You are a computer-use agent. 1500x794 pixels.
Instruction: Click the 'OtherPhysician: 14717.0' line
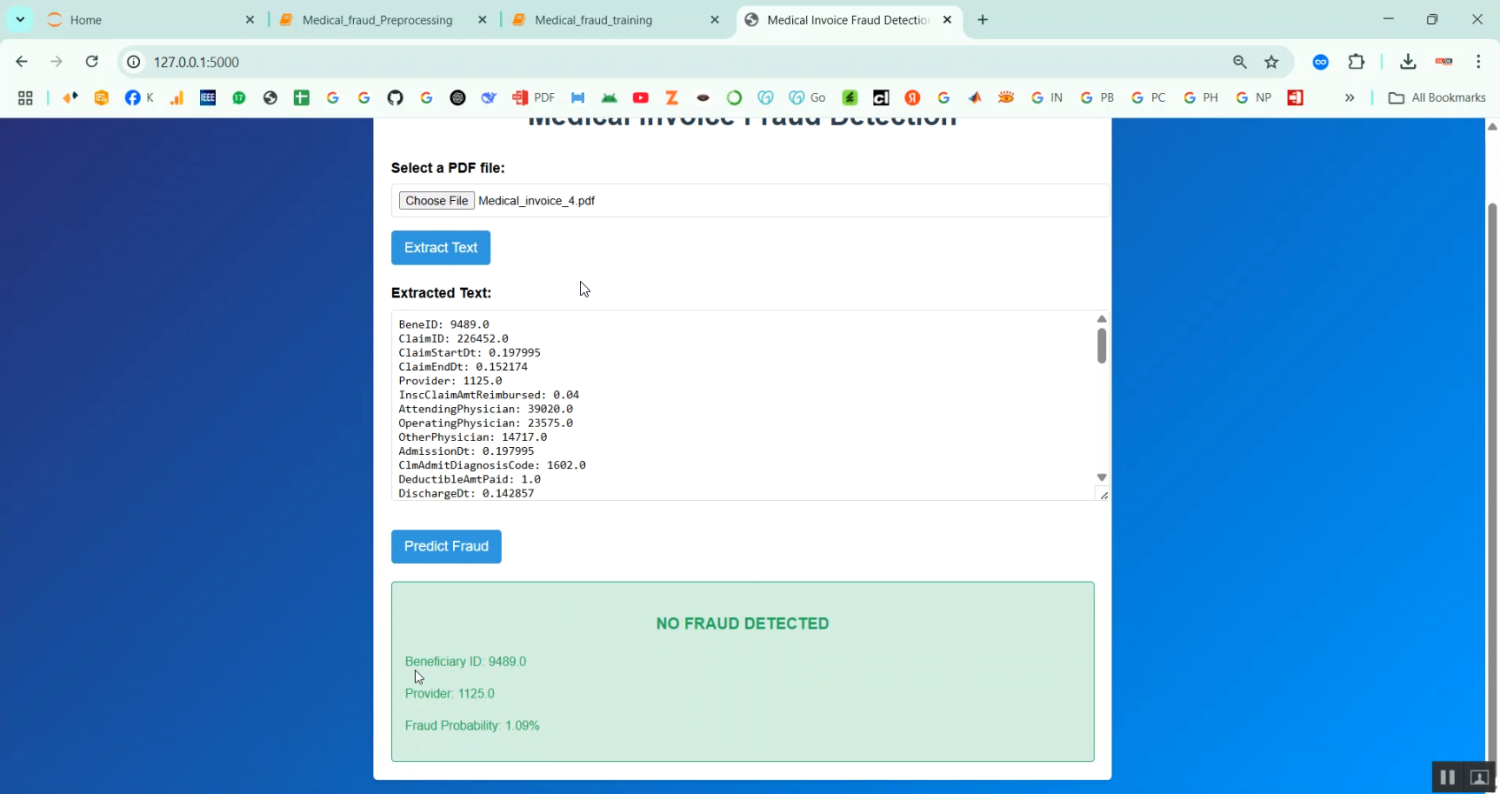[473, 437]
